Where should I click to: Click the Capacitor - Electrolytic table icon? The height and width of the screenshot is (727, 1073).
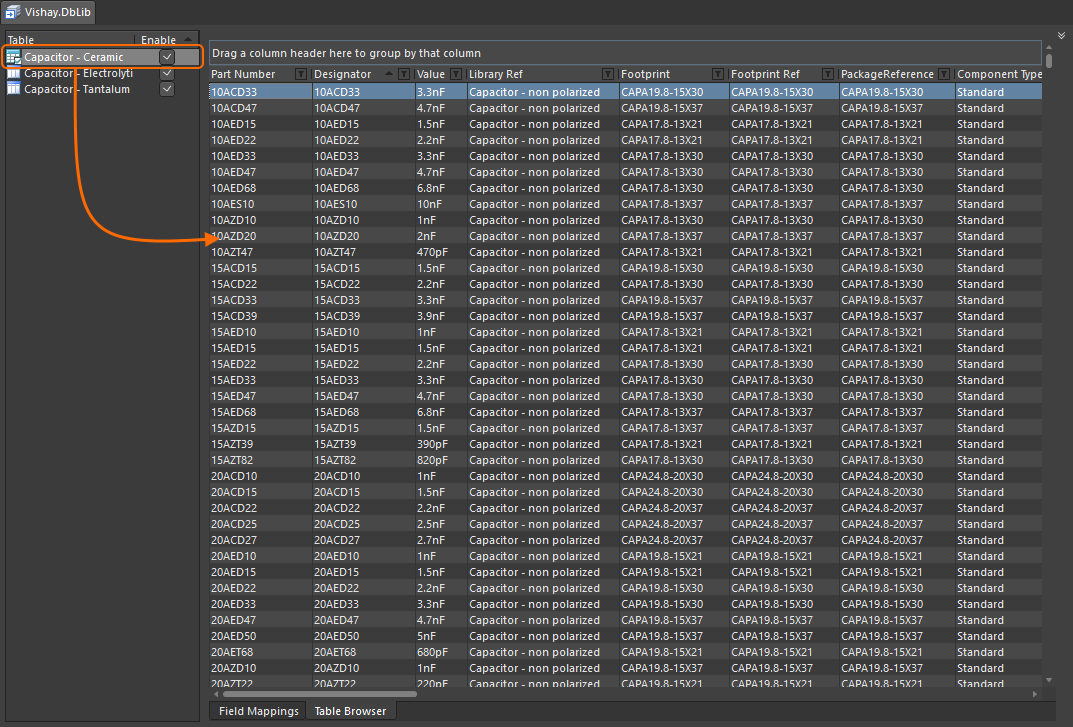coord(14,73)
